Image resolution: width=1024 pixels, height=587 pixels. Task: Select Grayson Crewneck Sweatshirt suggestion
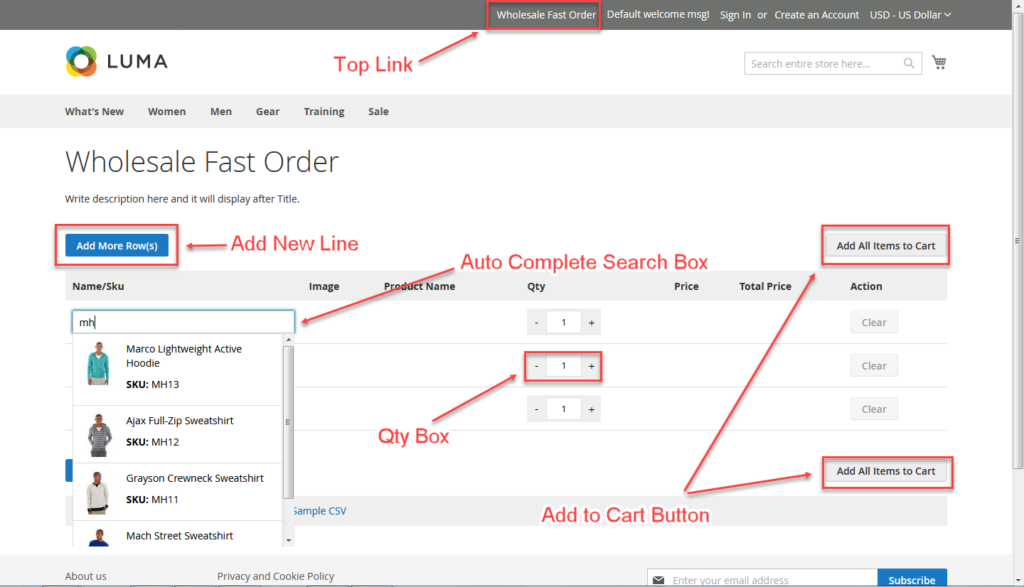pyautogui.click(x=178, y=492)
